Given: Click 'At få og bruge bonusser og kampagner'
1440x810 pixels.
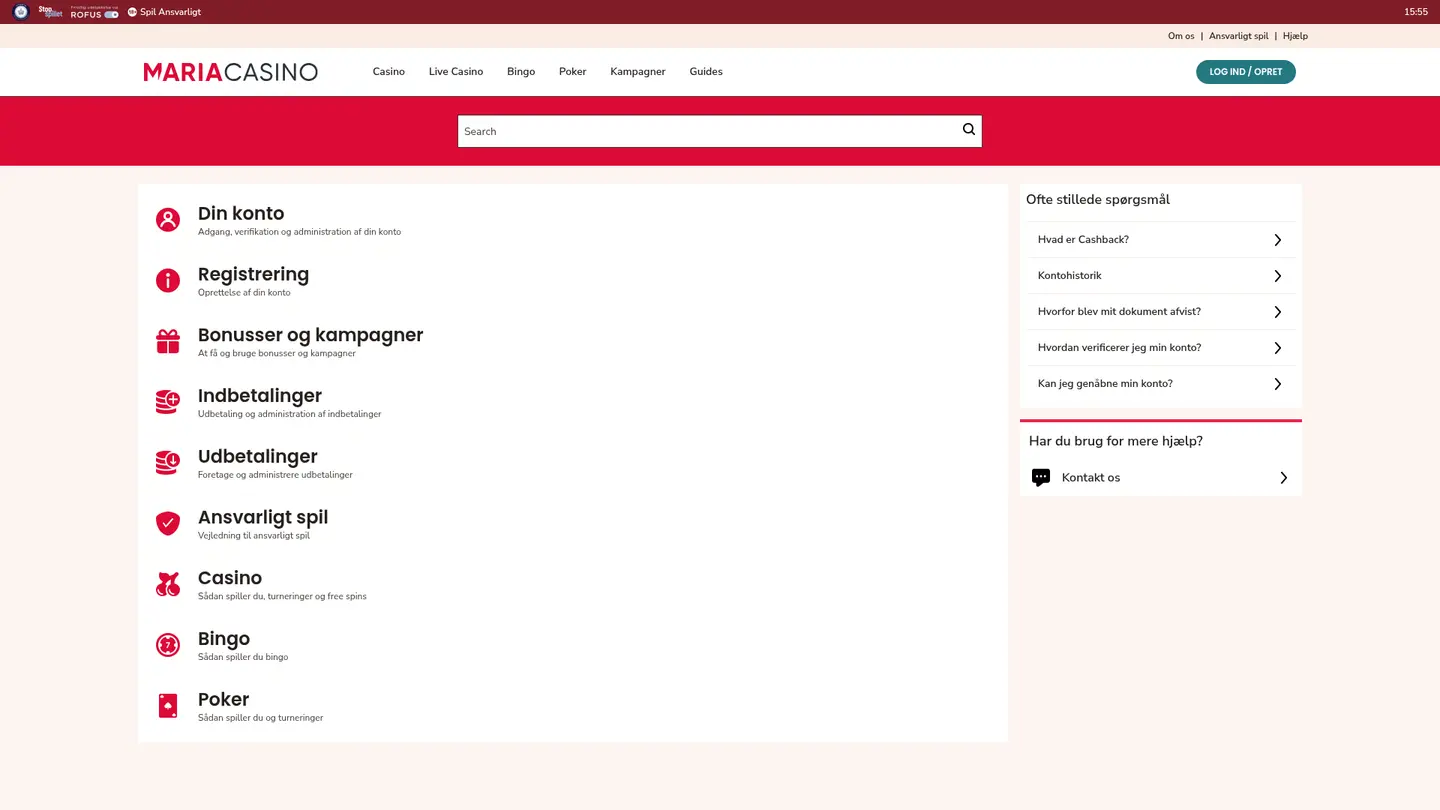Looking at the screenshot, I should pyautogui.click(x=277, y=353).
